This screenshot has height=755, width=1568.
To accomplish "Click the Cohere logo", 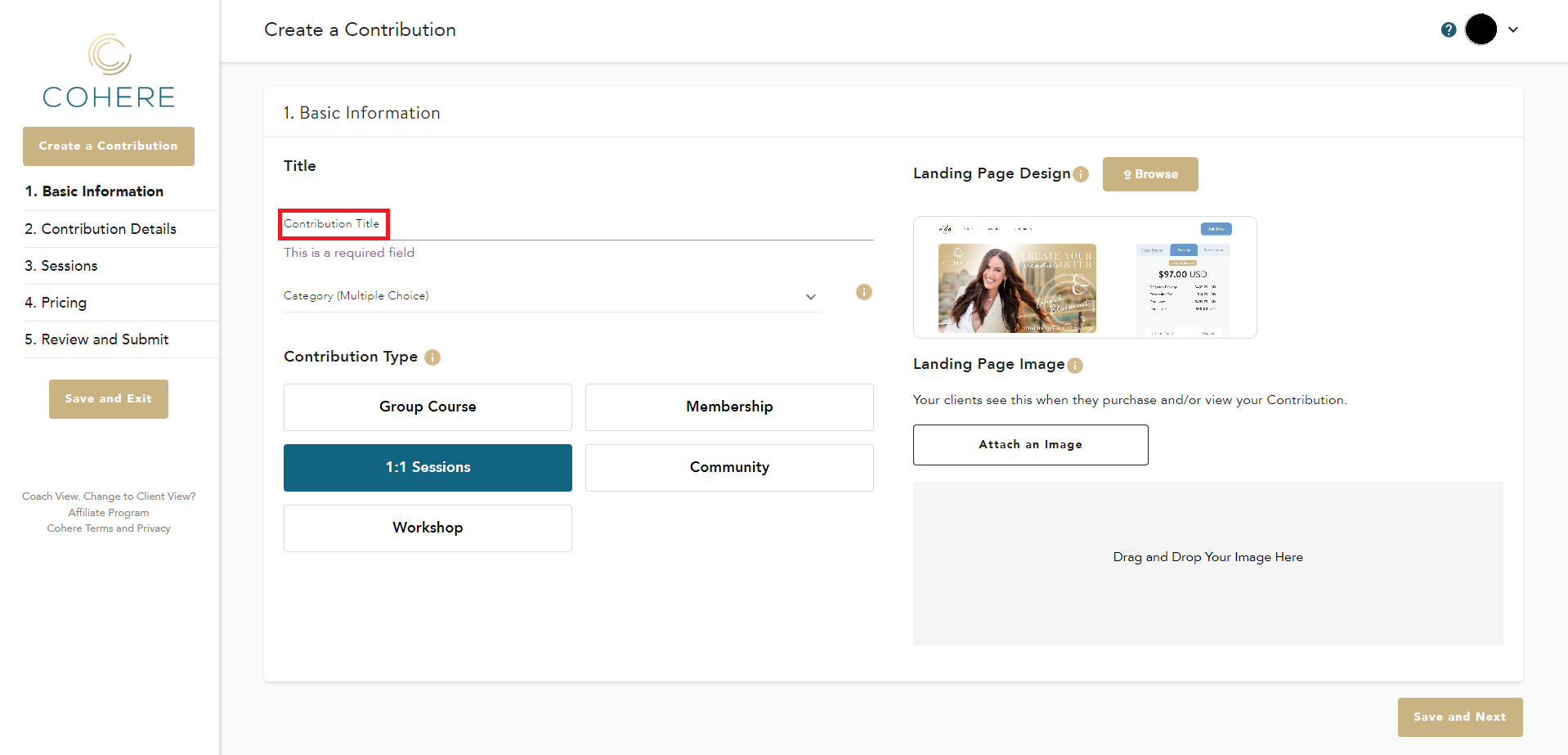I will (109, 72).
